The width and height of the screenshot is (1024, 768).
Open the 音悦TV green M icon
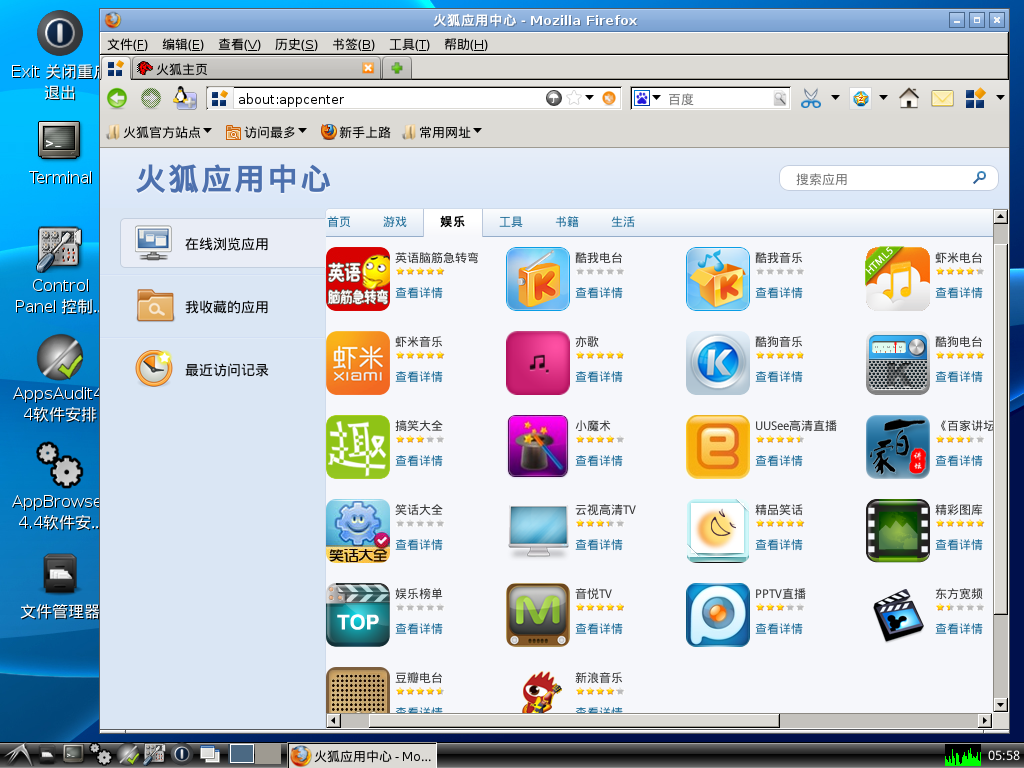[537, 615]
